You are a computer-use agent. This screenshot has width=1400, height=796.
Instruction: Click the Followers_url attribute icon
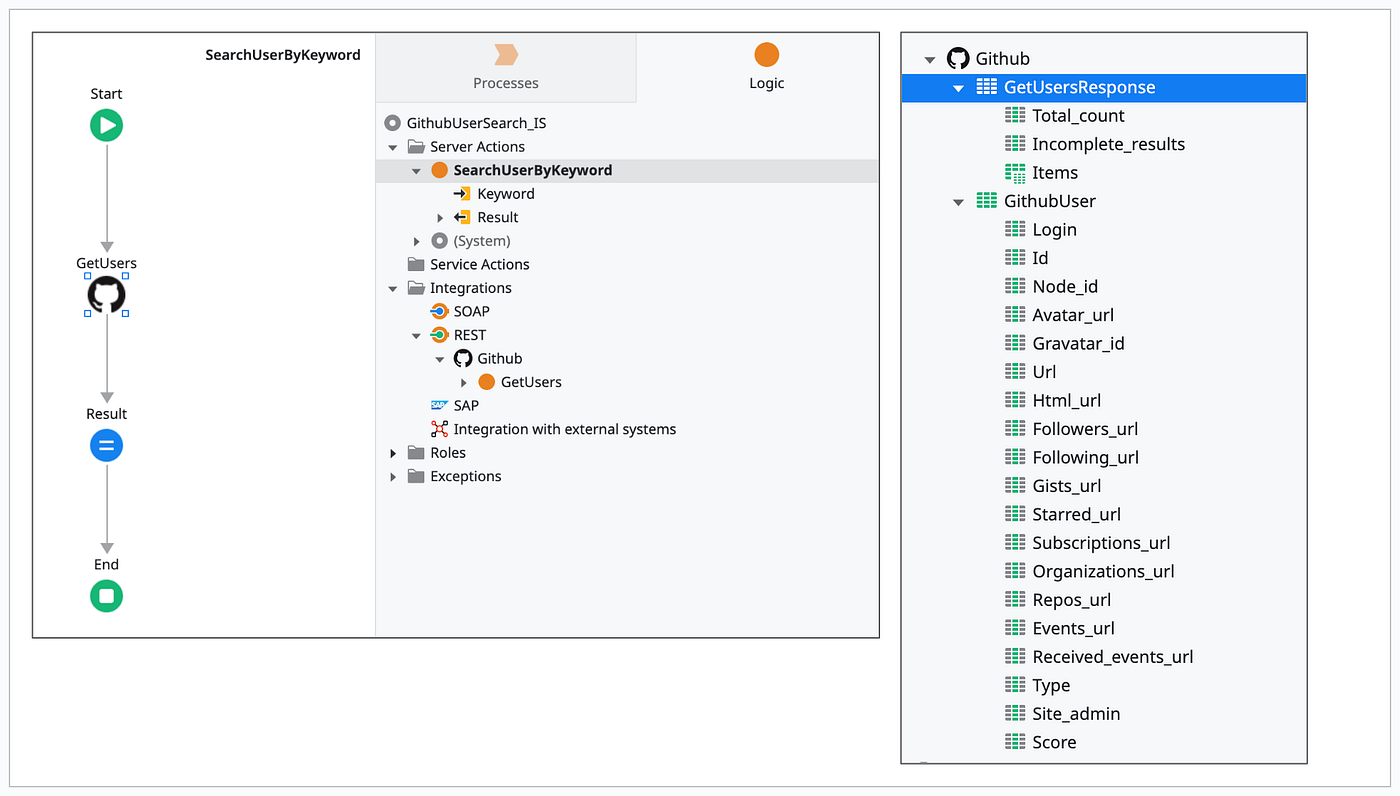point(1015,429)
